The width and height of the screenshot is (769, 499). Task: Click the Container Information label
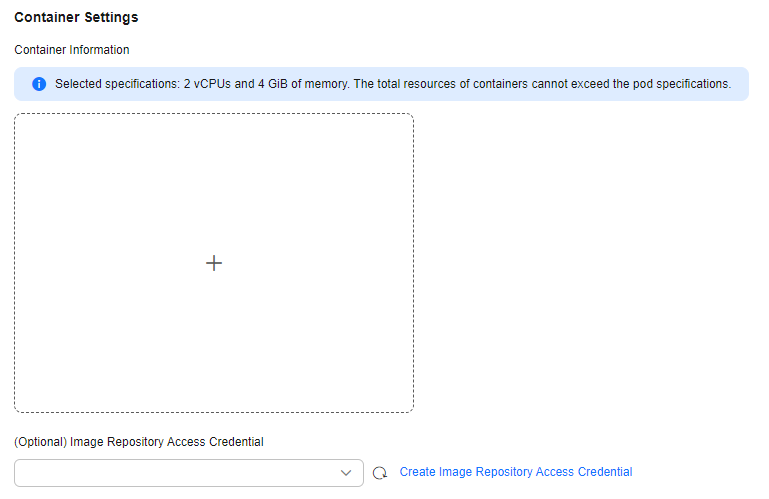[x=72, y=50]
